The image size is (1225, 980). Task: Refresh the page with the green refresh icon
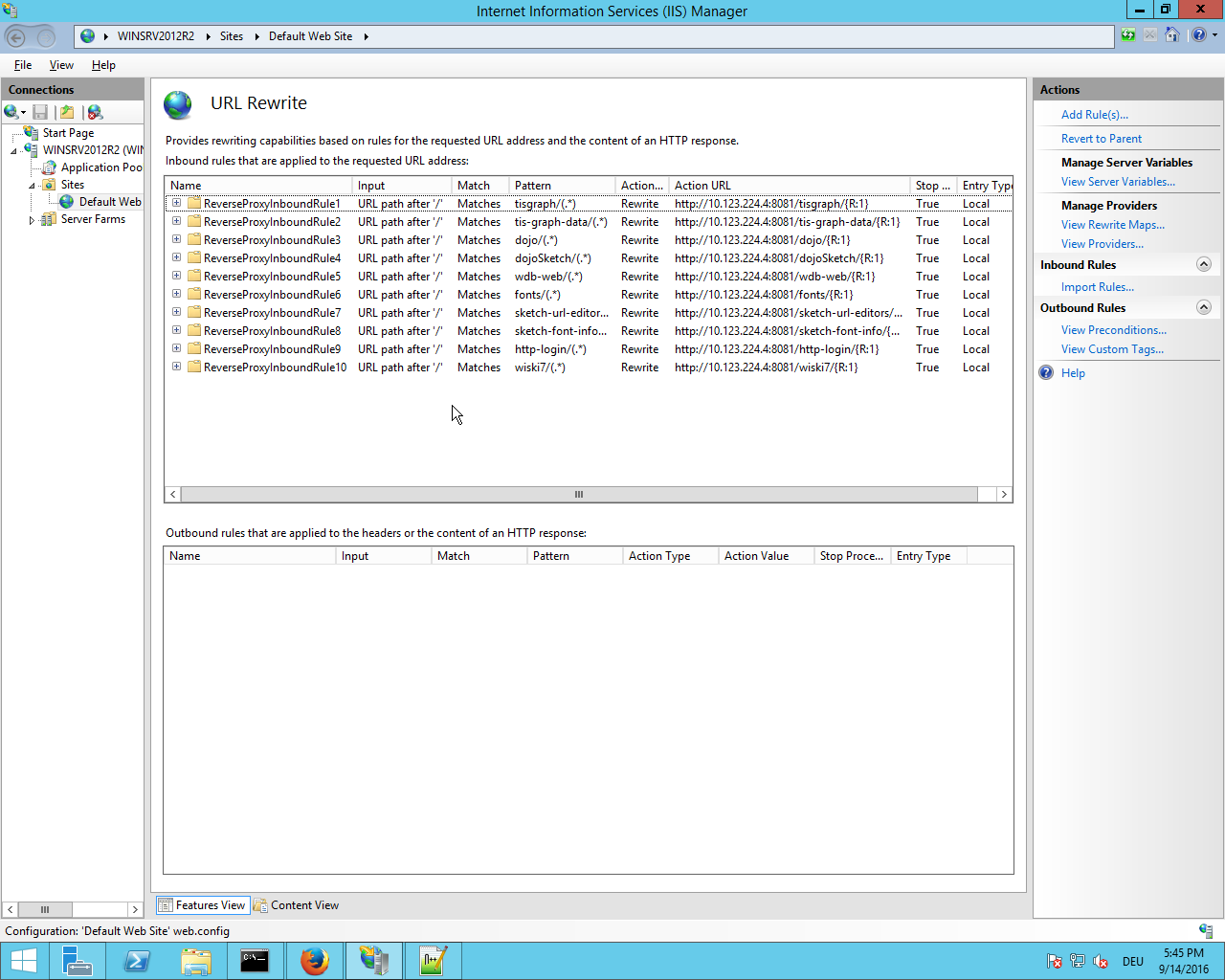(x=1127, y=35)
